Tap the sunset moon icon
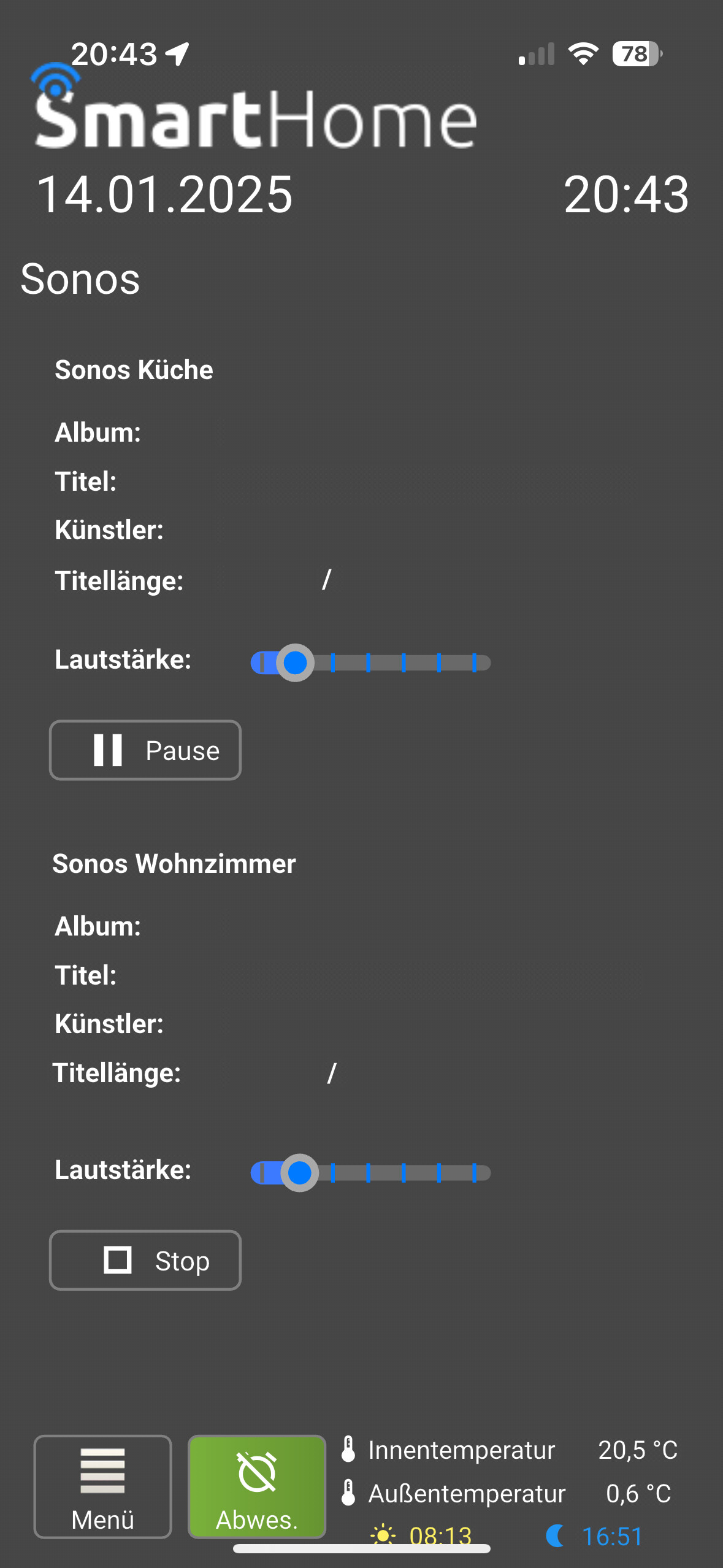This screenshot has height=1568, width=723. coord(556,1535)
